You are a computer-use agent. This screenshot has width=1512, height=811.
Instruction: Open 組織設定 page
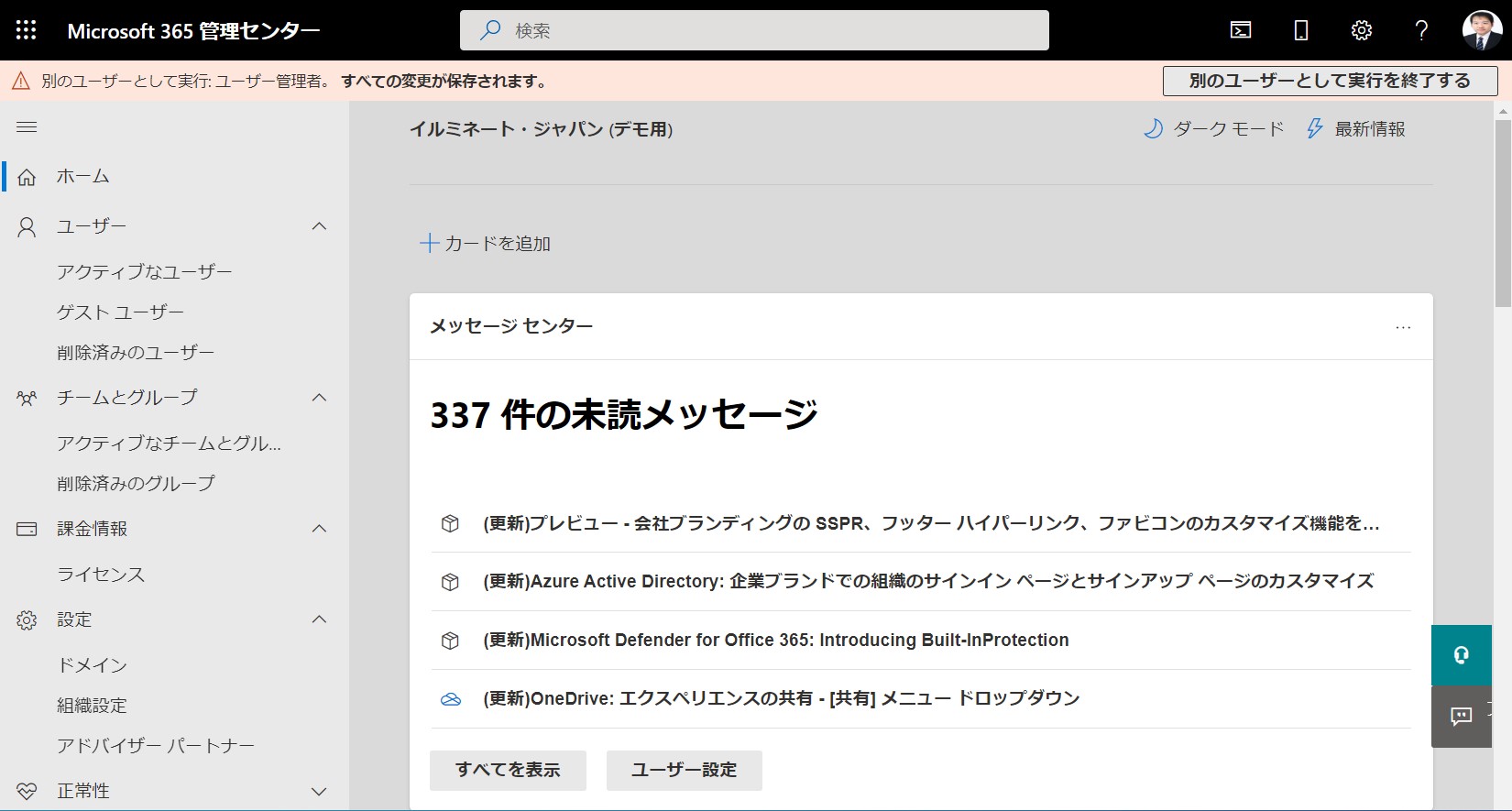click(92, 706)
